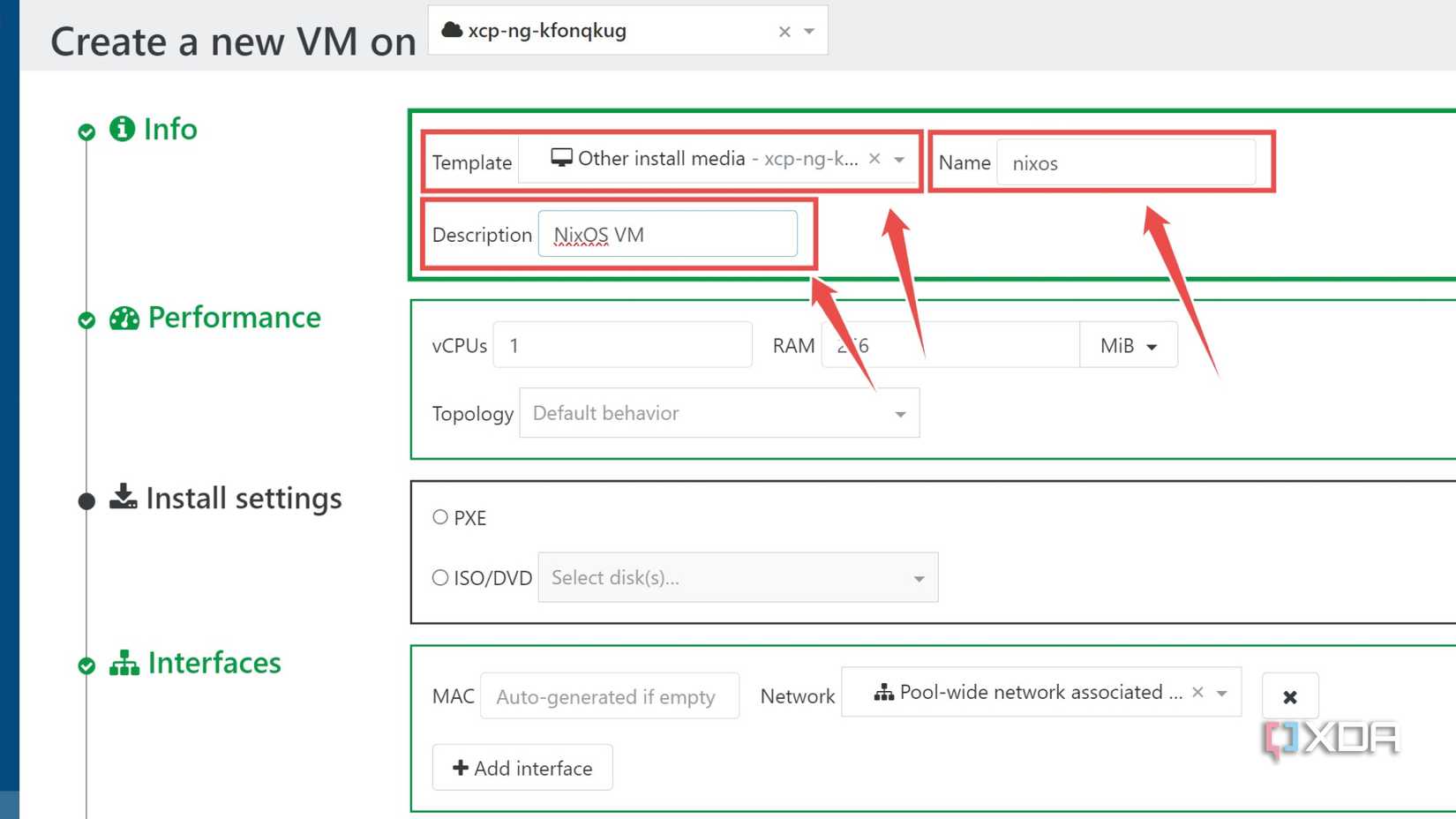The image size is (1456, 819).
Task: Focus the Name field containing nixos
Action: click(1126, 162)
